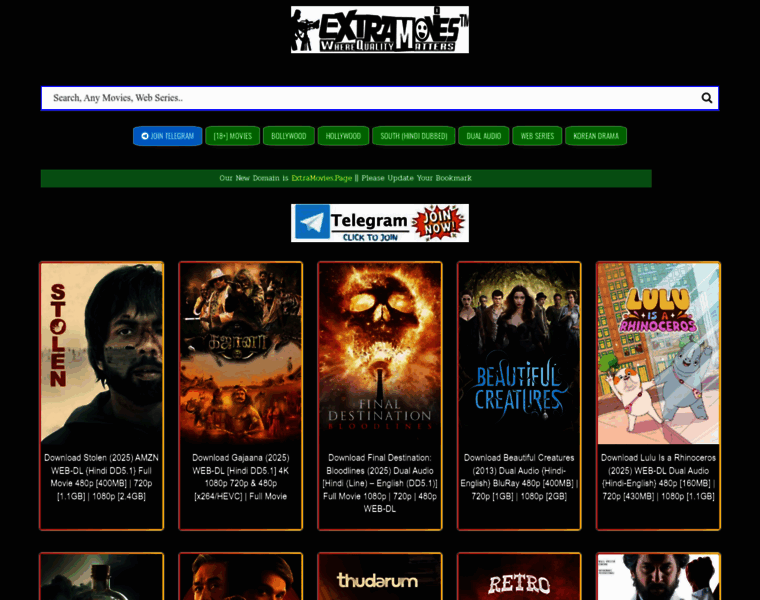This screenshot has height=600, width=760.
Task: Open the Beautiful Creatures poster
Action: 519,353
